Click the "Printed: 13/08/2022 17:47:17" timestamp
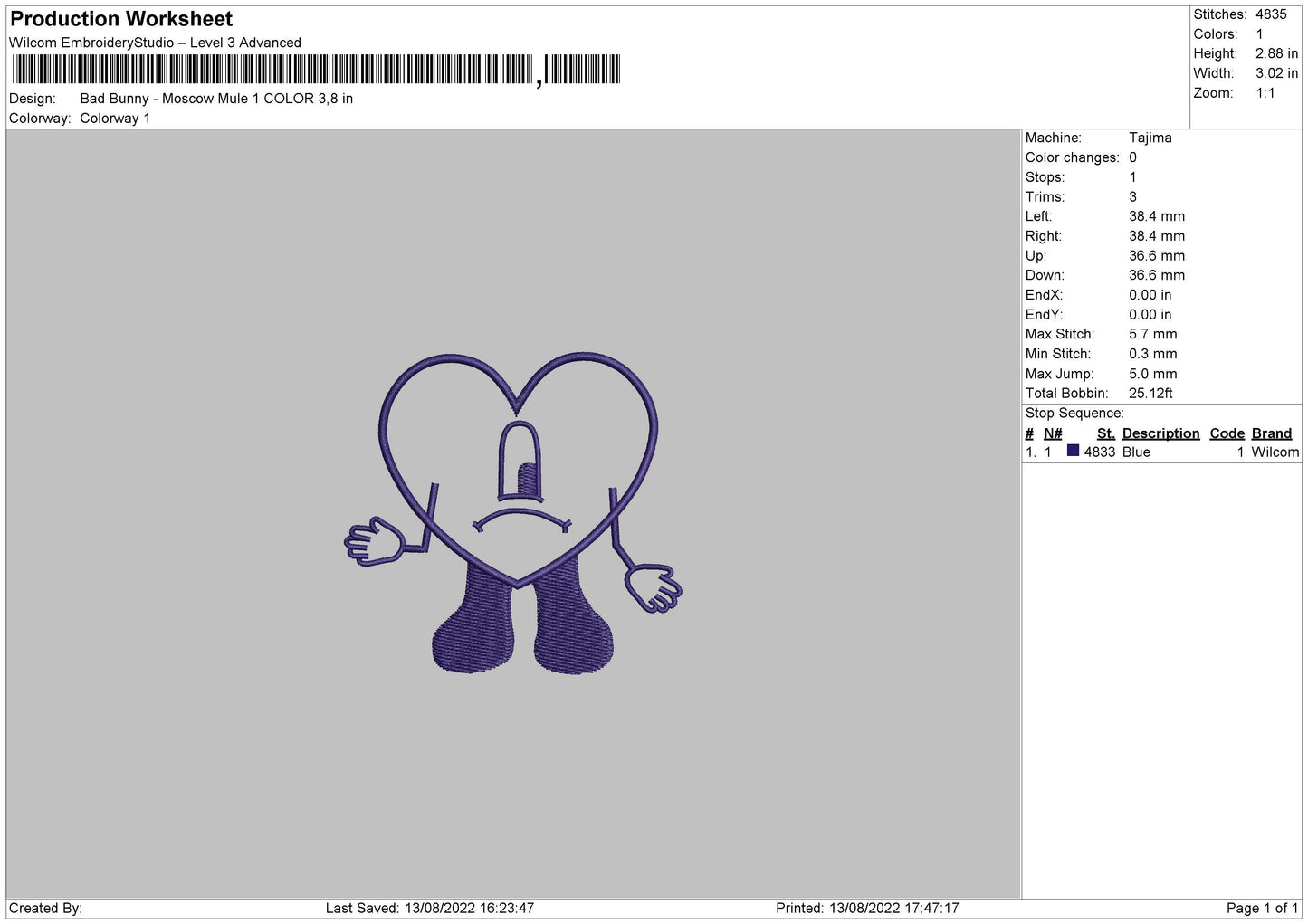 [867, 909]
